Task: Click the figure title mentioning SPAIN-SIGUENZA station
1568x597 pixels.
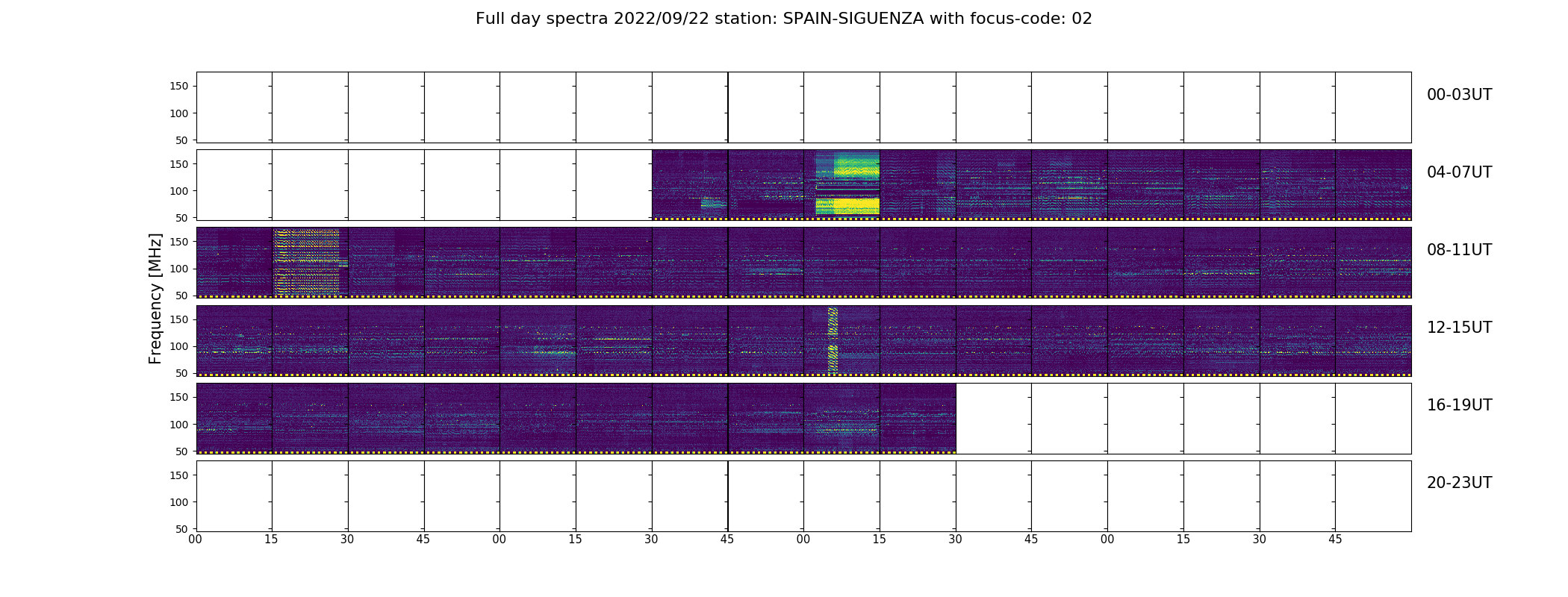Action: click(x=783, y=19)
